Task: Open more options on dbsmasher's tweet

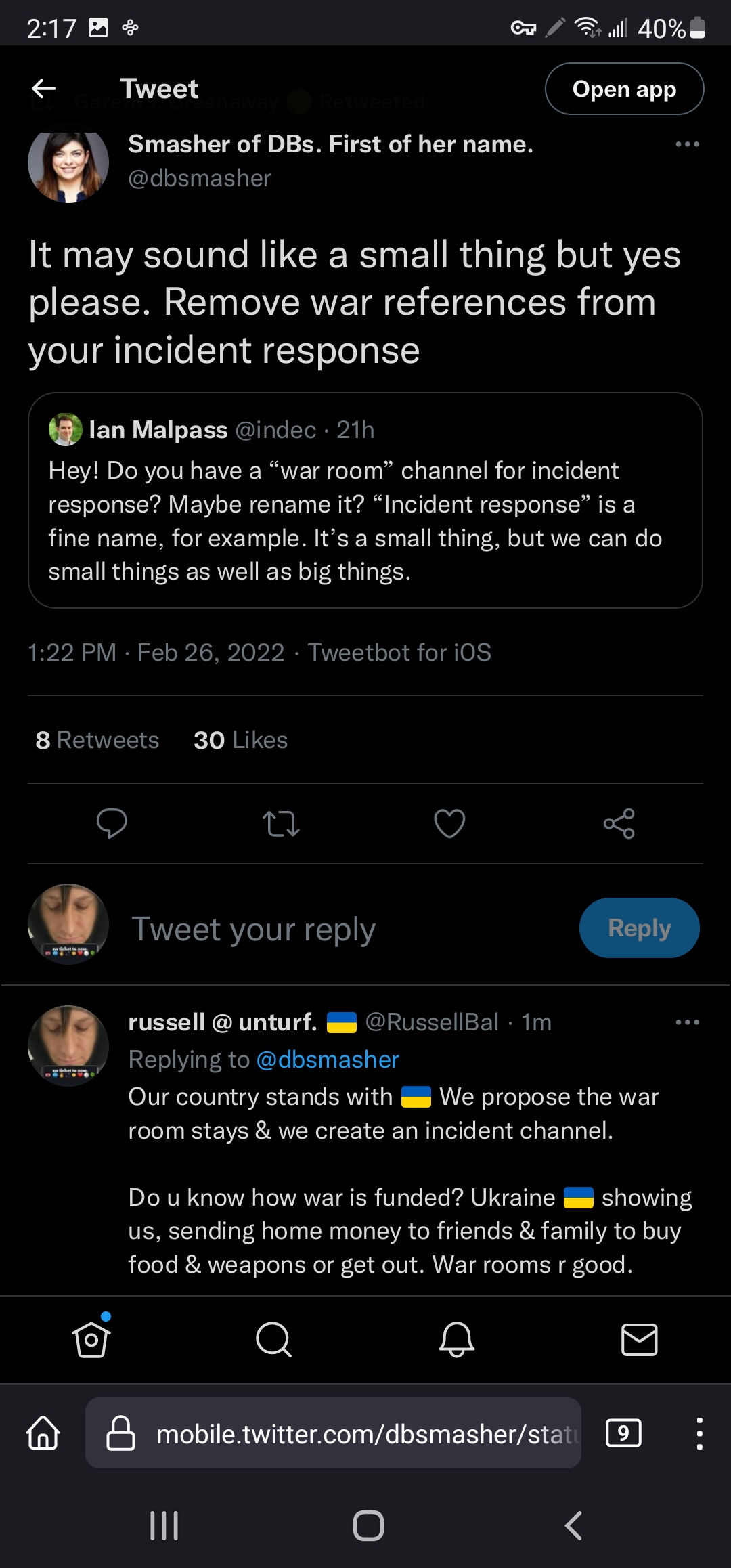Action: (x=687, y=144)
